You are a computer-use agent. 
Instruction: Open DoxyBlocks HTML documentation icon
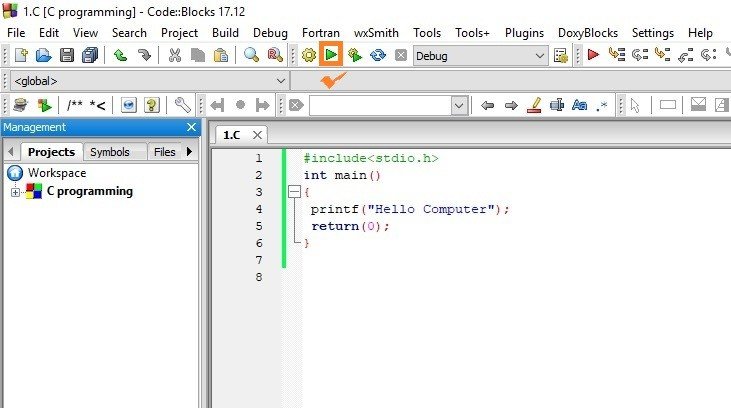(x=129, y=105)
